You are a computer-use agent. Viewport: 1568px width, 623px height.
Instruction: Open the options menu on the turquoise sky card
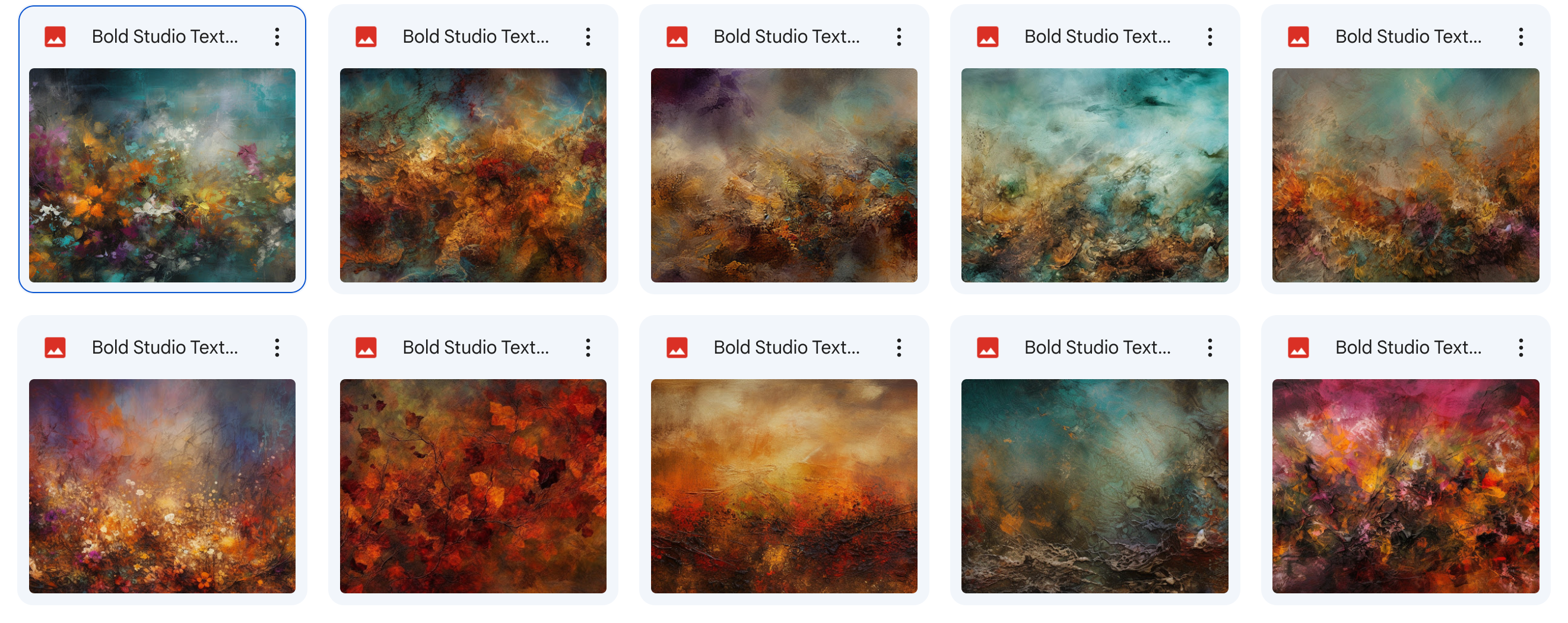pyautogui.click(x=1210, y=37)
